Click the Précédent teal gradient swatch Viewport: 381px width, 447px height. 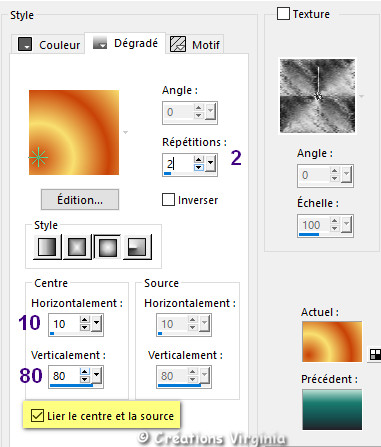coord(332,410)
